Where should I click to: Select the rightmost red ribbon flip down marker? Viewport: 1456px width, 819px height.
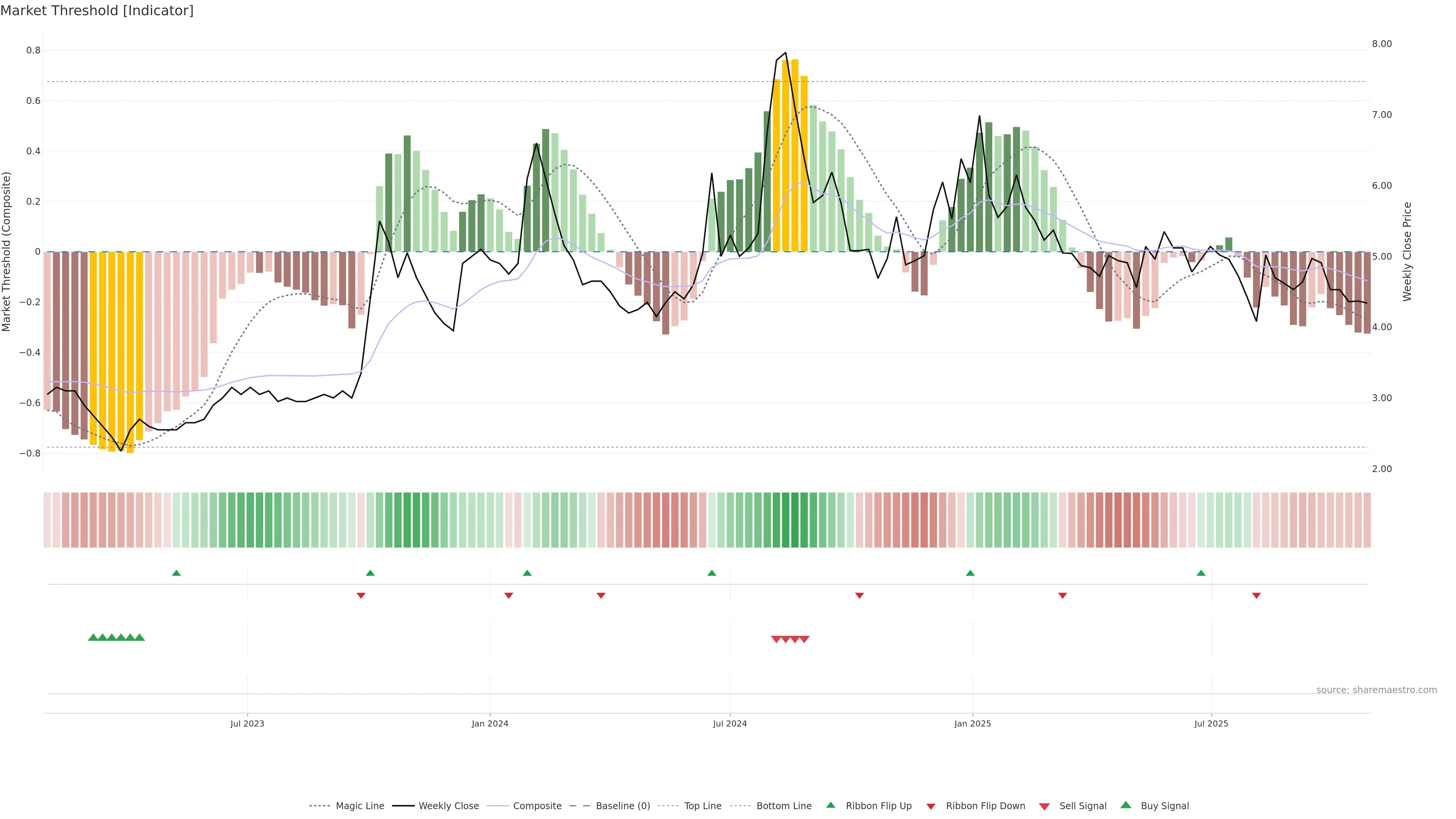tap(1257, 595)
